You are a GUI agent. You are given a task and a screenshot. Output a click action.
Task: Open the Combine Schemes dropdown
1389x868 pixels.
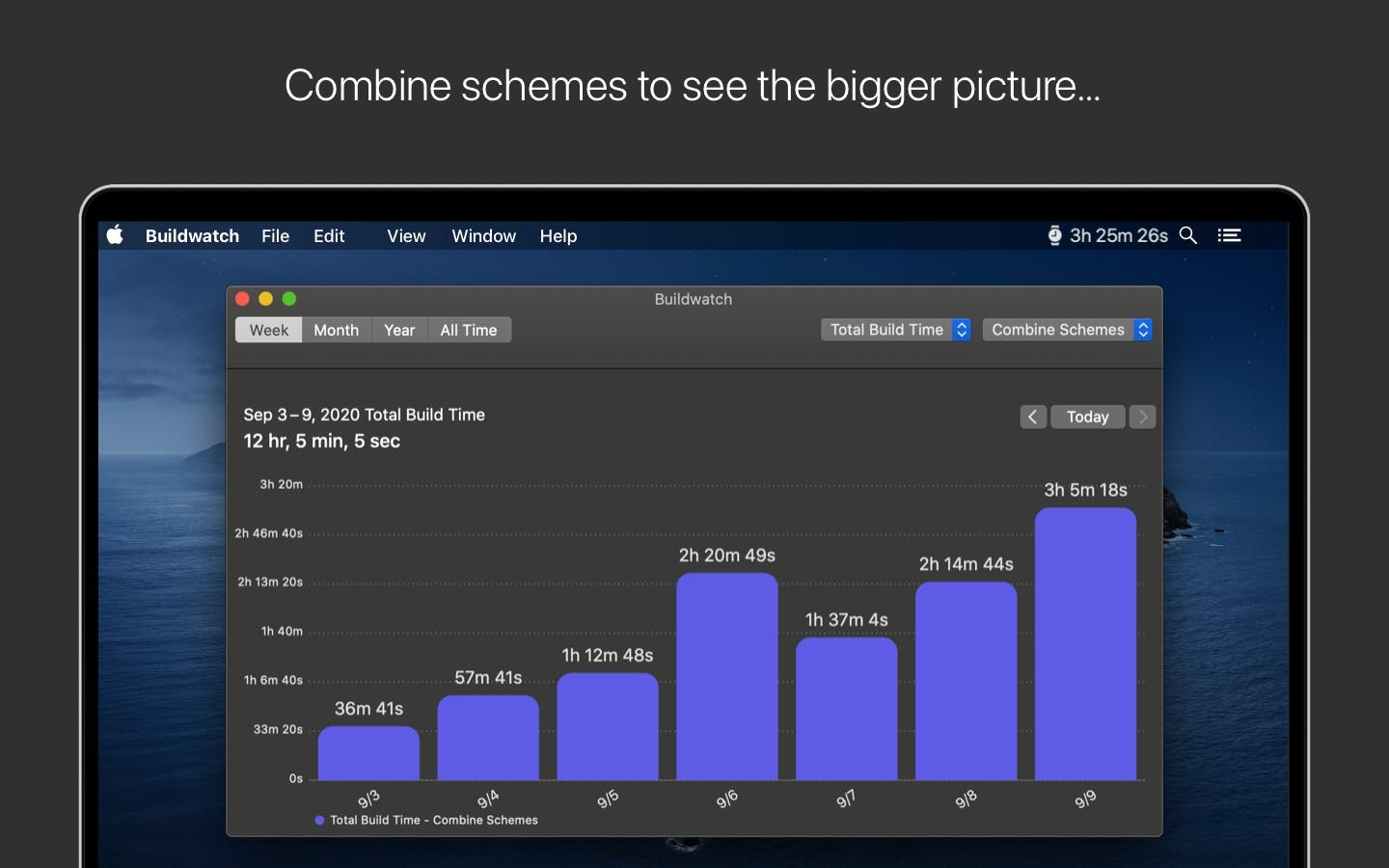click(x=1068, y=330)
